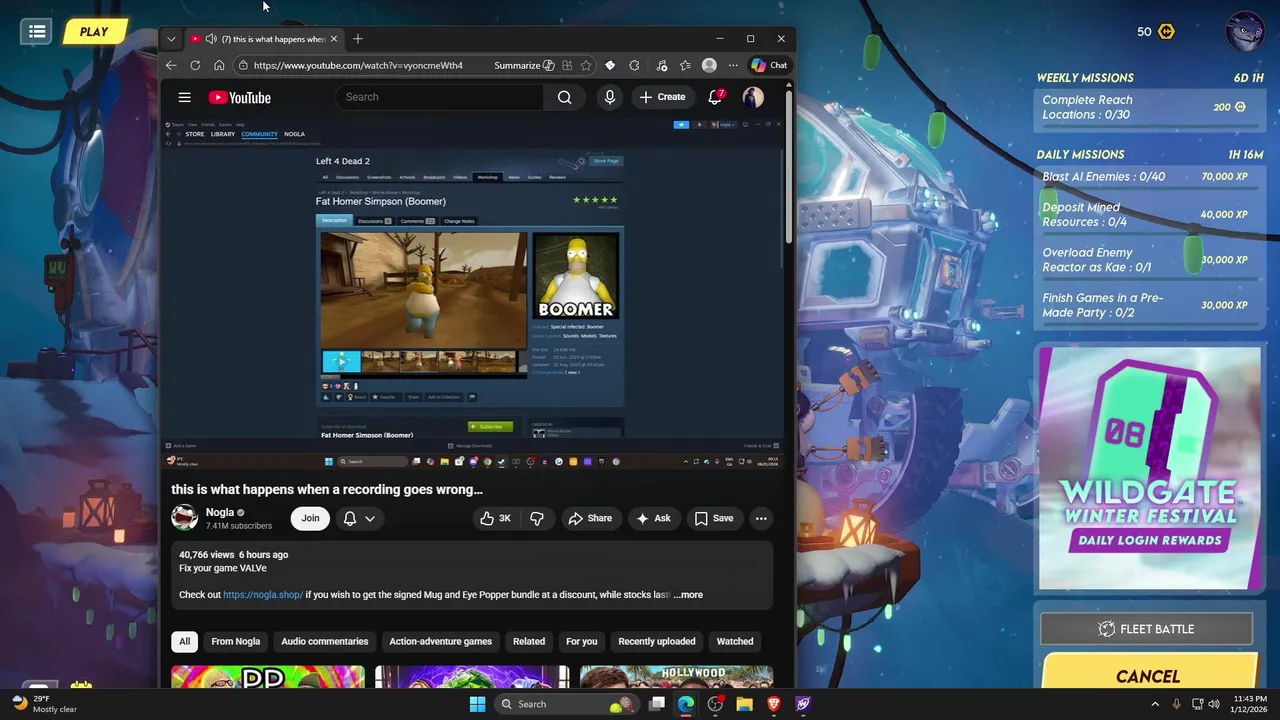Screen dimensions: 1280x720
Task: Click the Ask button
Action: tap(653, 518)
